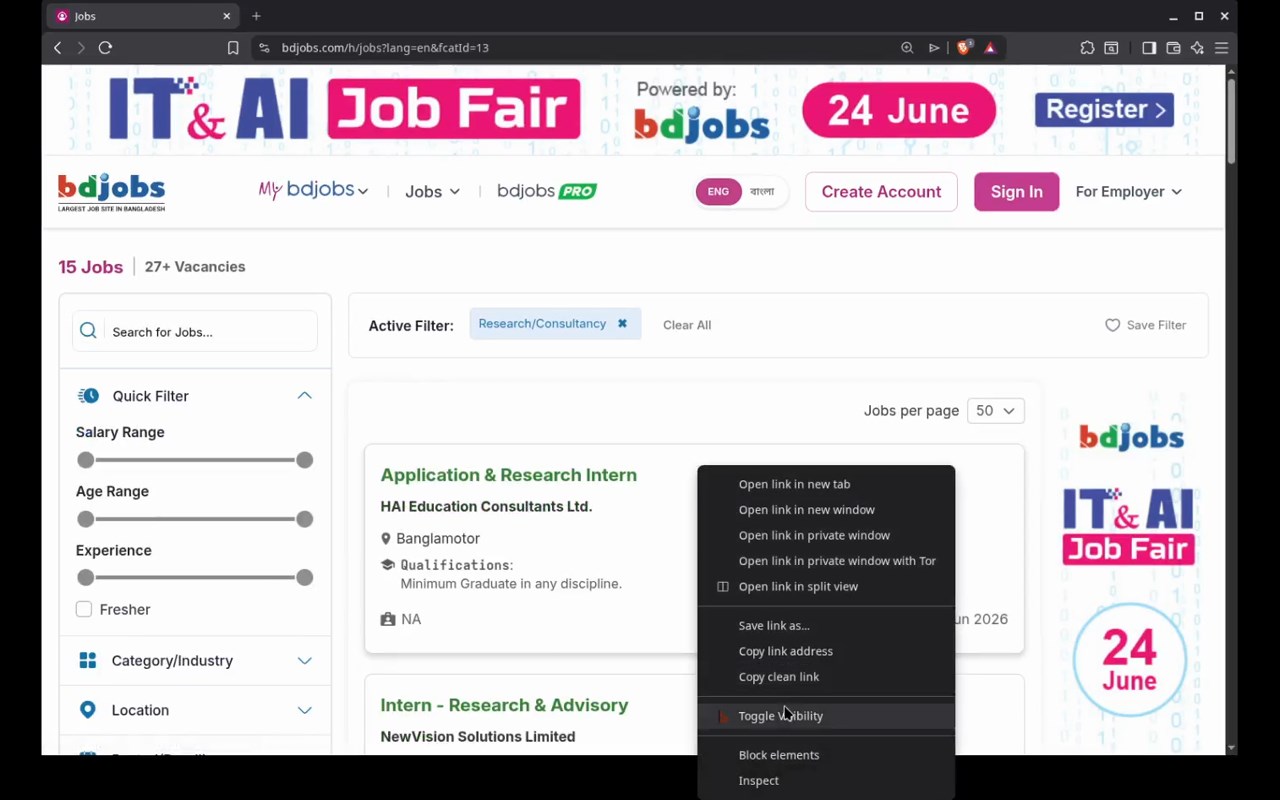Expand the Category/Industry chevron

tap(304, 661)
